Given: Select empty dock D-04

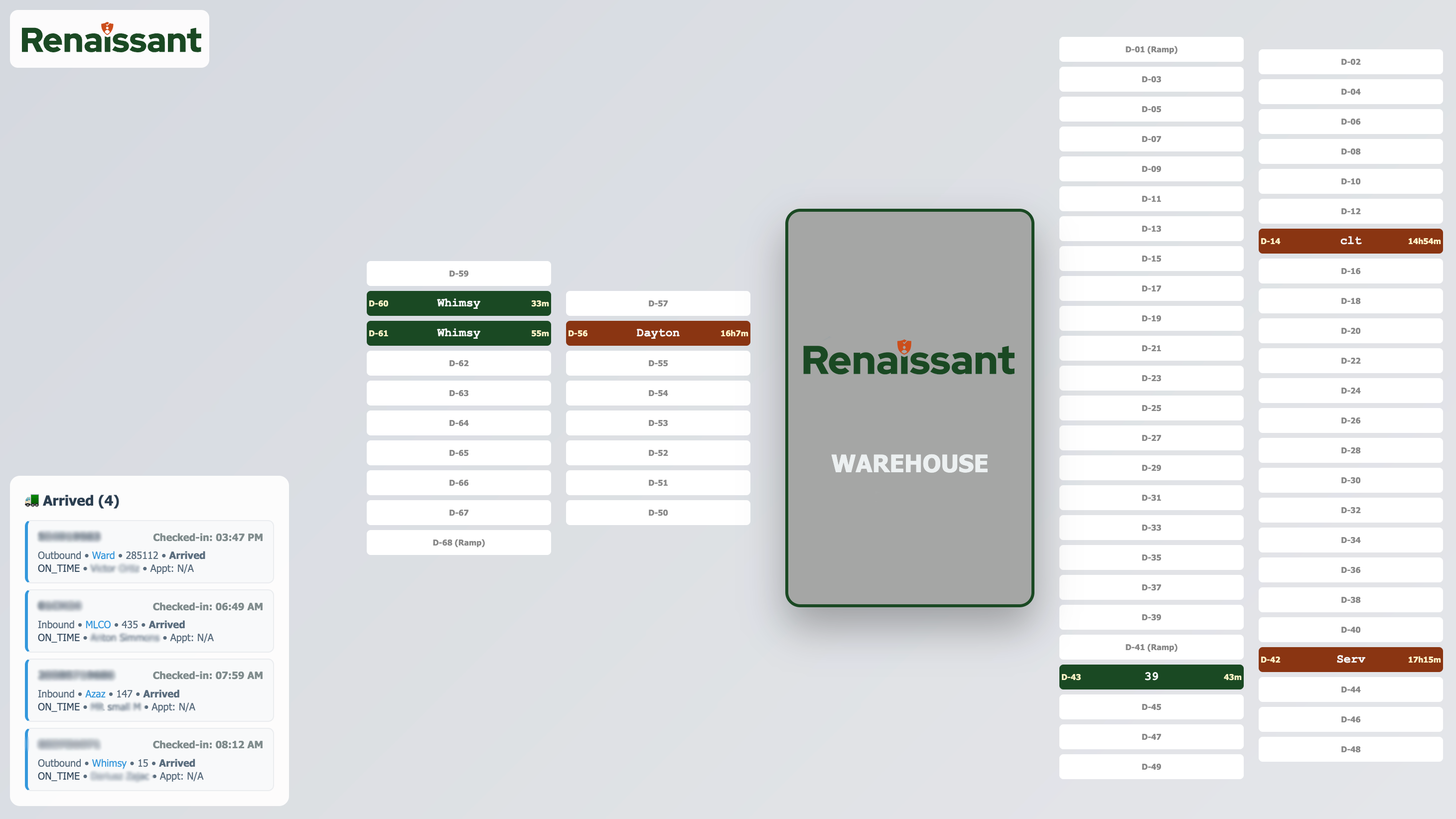Looking at the screenshot, I should click(1350, 92).
